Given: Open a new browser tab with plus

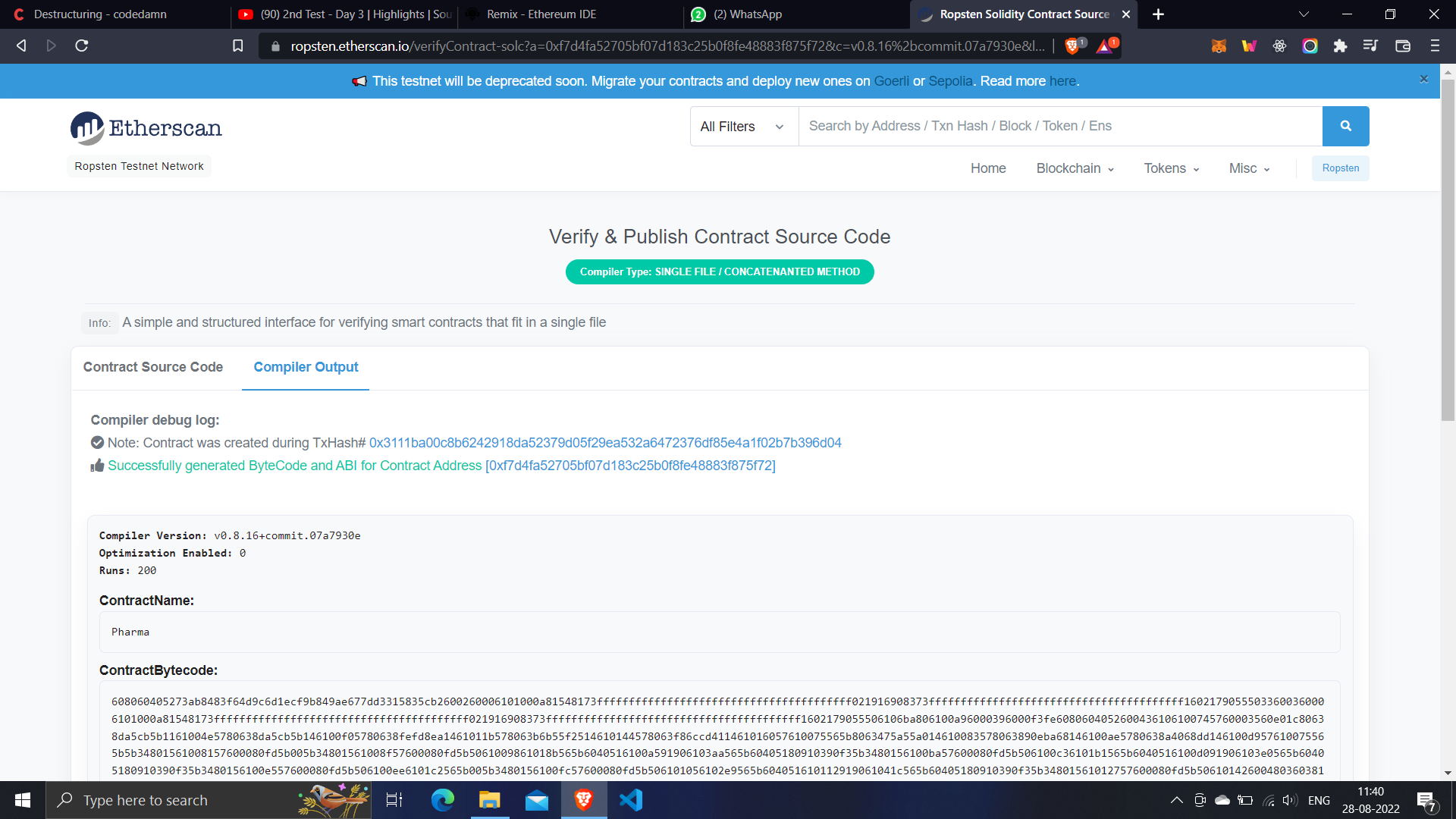Looking at the screenshot, I should (1158, 14).
